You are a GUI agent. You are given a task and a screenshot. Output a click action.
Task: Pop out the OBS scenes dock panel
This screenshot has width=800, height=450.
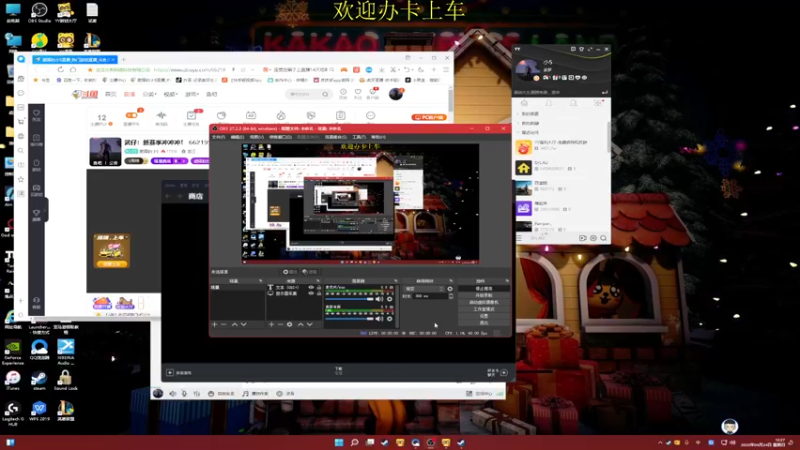click(261, 281)
